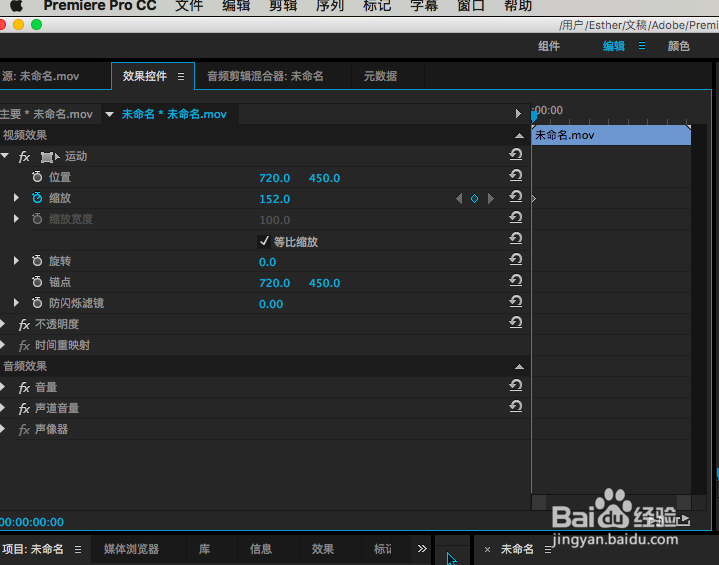Select the 主要 * 未命名.mov master clip
Image resolution: width=719 pixels, height=565 pixels.
46,114
